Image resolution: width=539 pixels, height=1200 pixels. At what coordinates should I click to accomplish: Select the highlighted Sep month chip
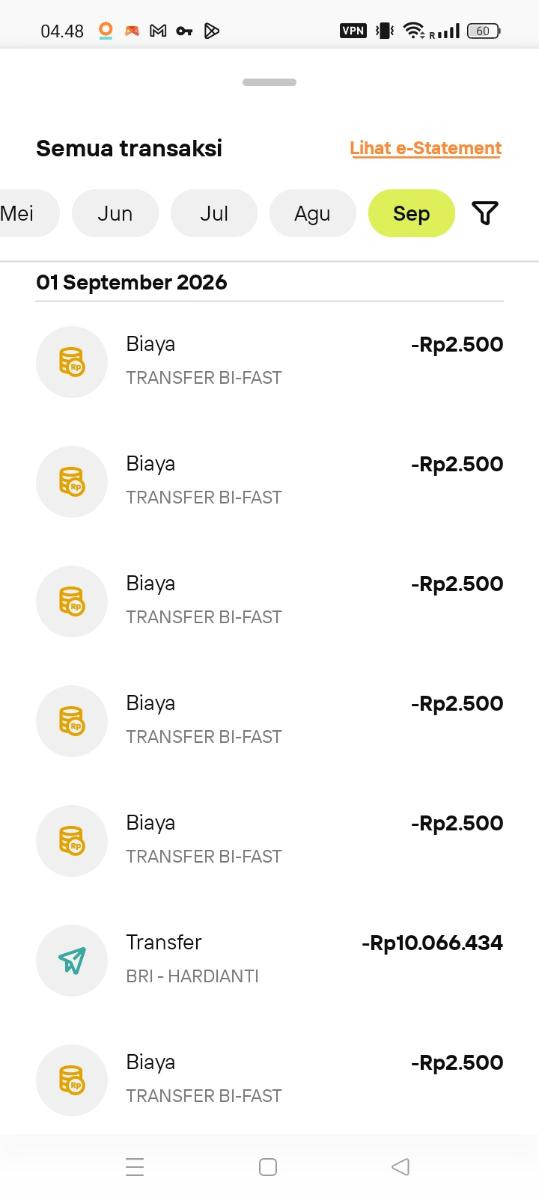(411, 213)
